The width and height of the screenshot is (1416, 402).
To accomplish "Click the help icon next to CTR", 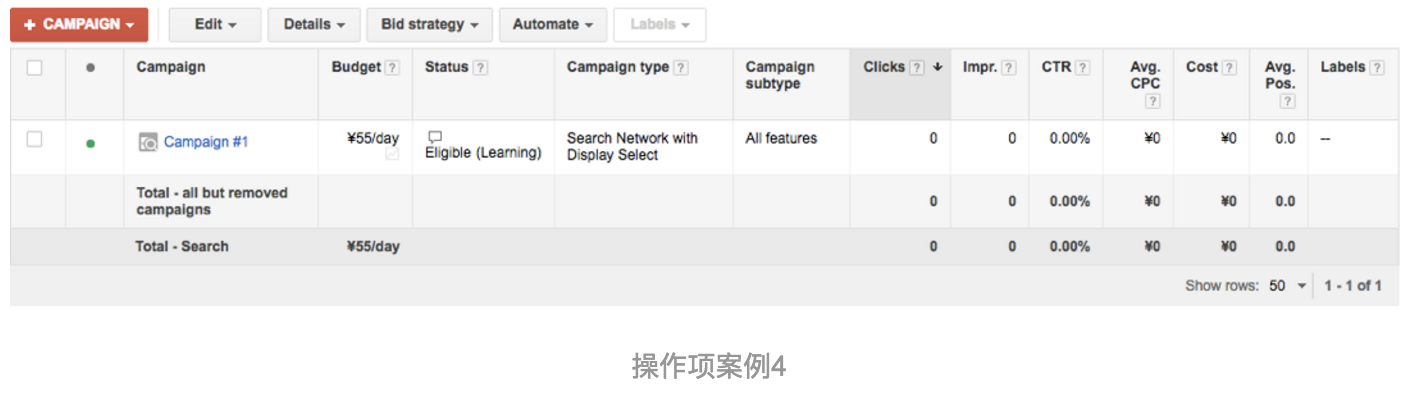I will (x=1082, y=68).
